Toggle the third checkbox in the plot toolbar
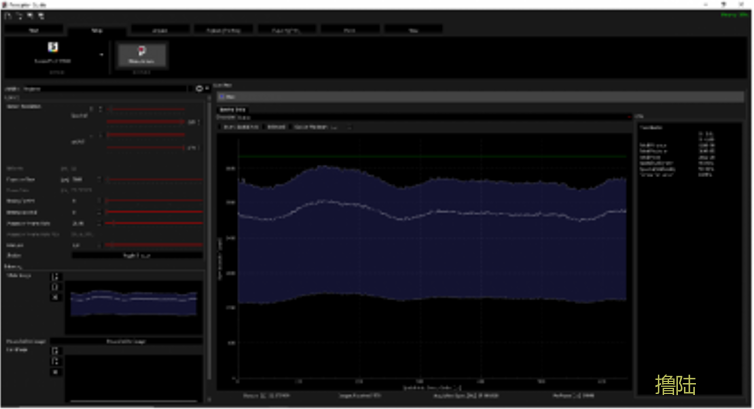The image size is (754, 409). click(292, 127)
